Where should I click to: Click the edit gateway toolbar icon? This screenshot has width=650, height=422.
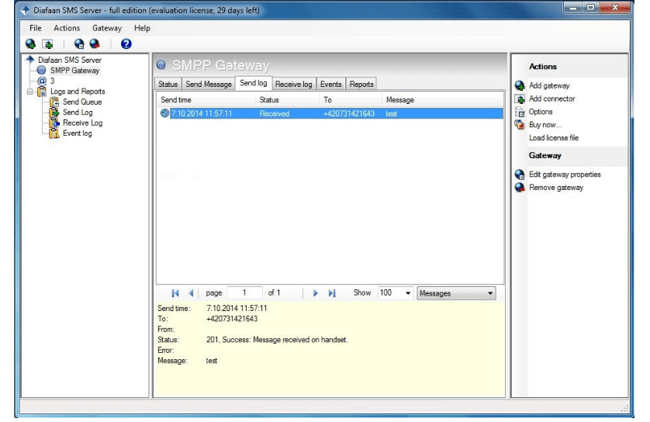point(79,44)
